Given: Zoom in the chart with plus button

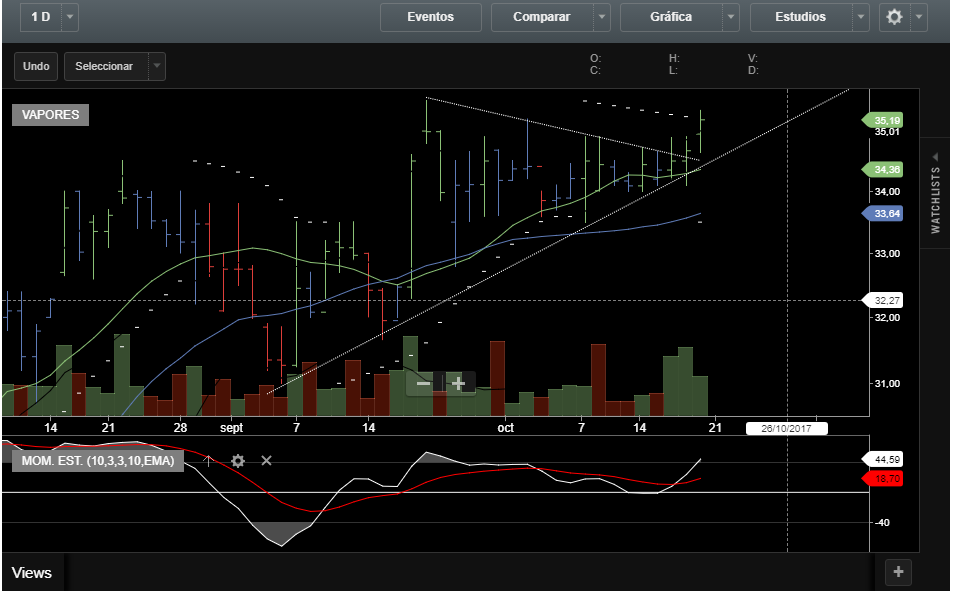Looking at the screenshot, I should click(x=458, y=383).
